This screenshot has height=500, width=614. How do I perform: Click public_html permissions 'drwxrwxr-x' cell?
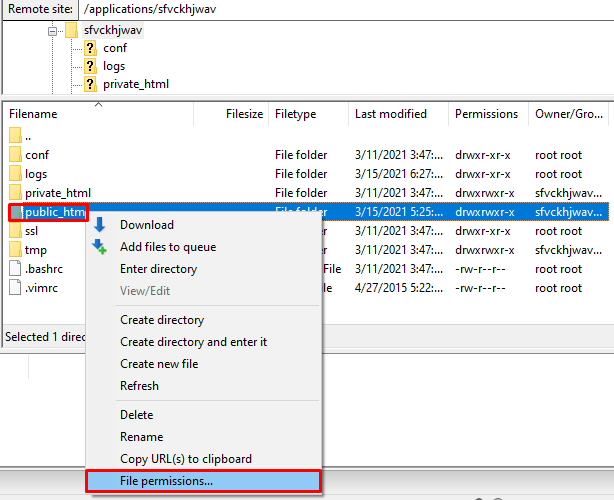tap(485, 212)
